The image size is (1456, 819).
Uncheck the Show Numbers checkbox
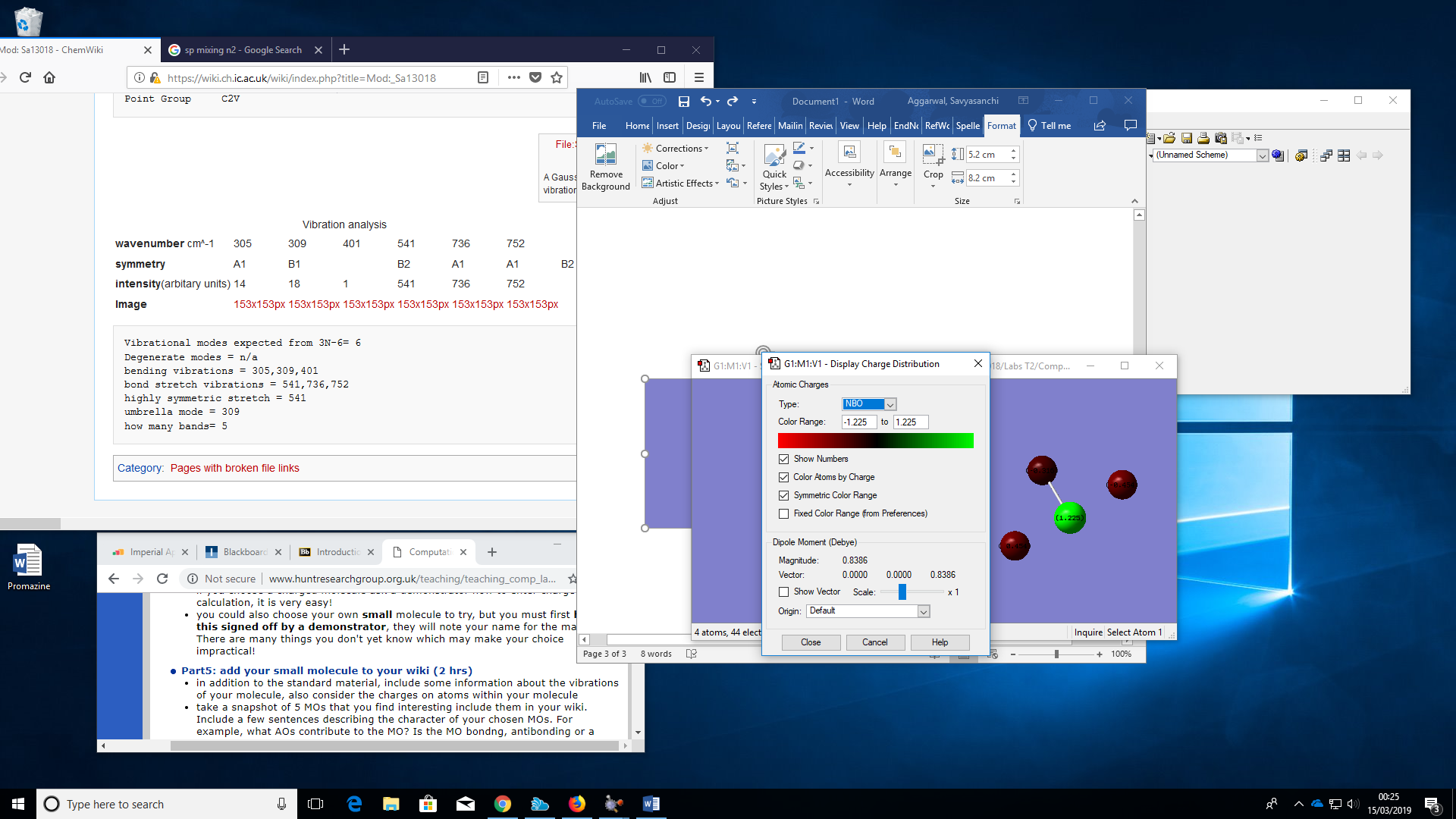783,459
